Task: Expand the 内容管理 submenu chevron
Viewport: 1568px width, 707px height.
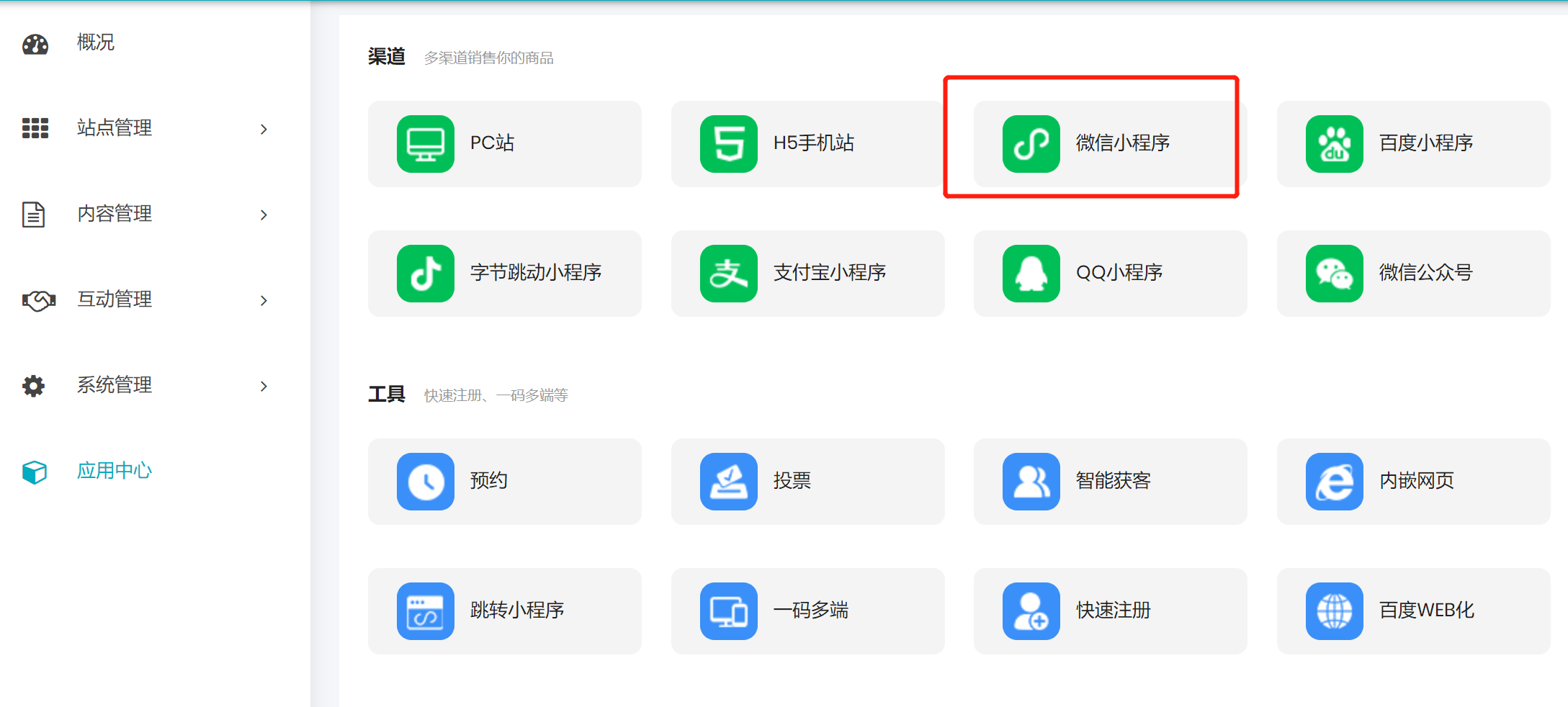Action: pyautogui.click(x=264, y=215)
